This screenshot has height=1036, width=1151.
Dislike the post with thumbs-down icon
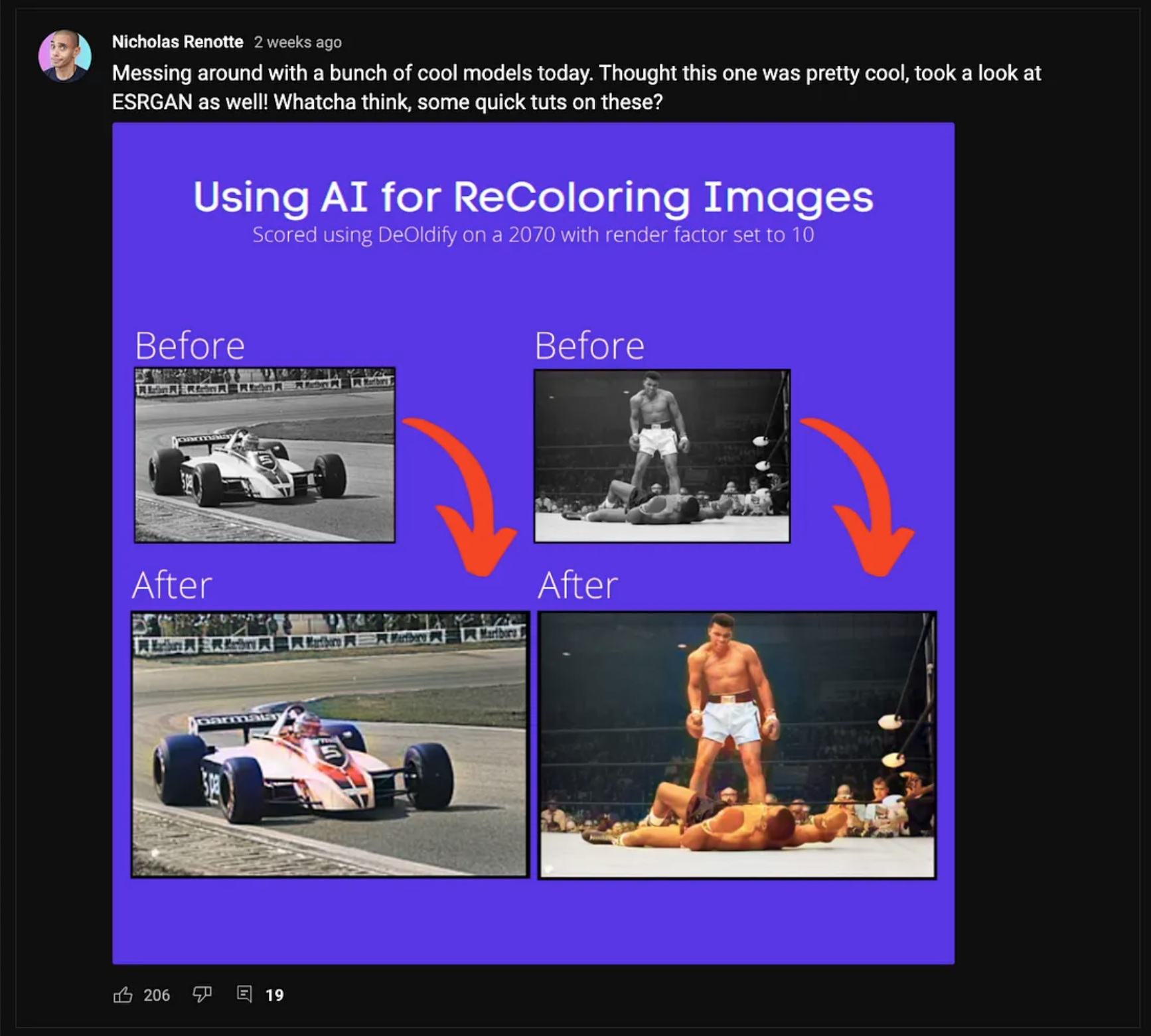pyautogui.click(x=202, y=994)
